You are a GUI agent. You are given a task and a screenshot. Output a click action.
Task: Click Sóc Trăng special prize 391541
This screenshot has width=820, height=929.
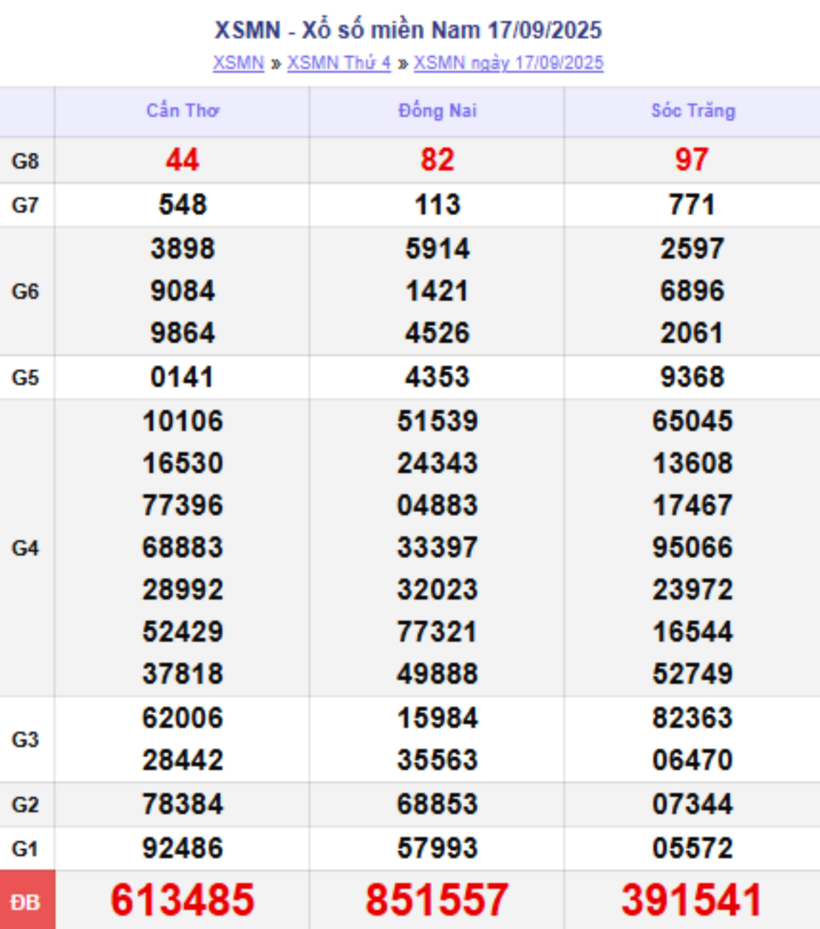pyautogui.click(x=692, y=900)
